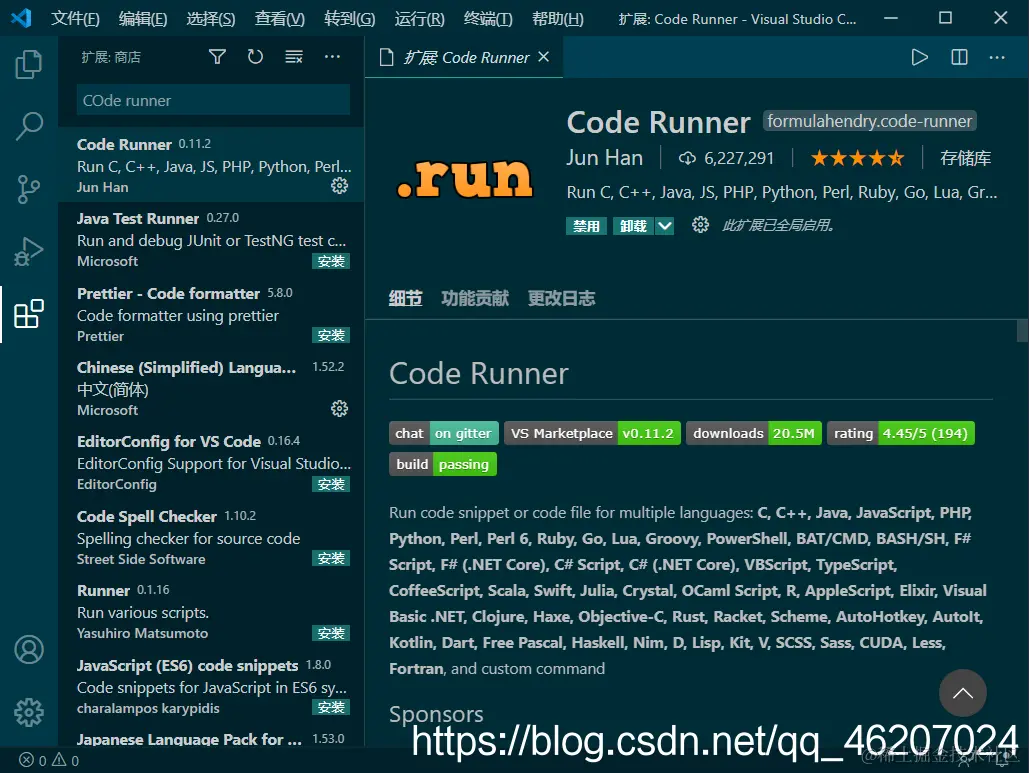Open more actions in extensions sidebar
1029x773 pixels.
coord(333,57)
